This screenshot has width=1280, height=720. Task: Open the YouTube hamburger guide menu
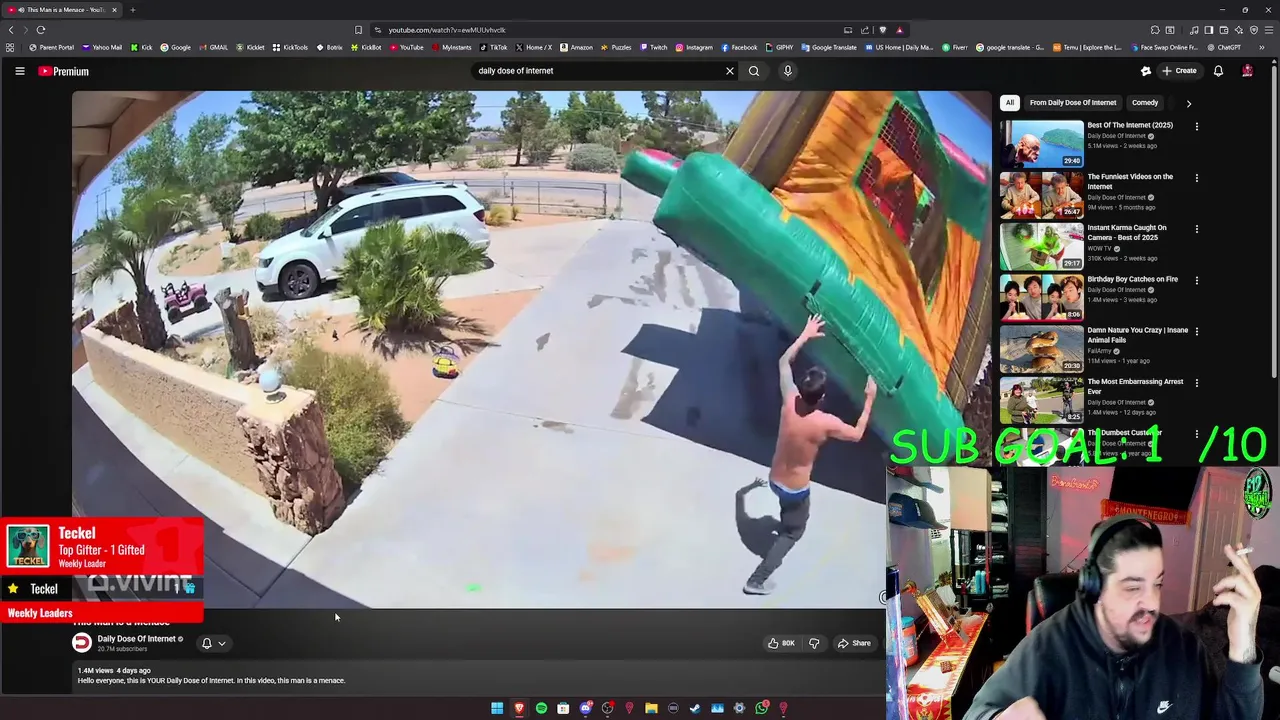(19, 71)
